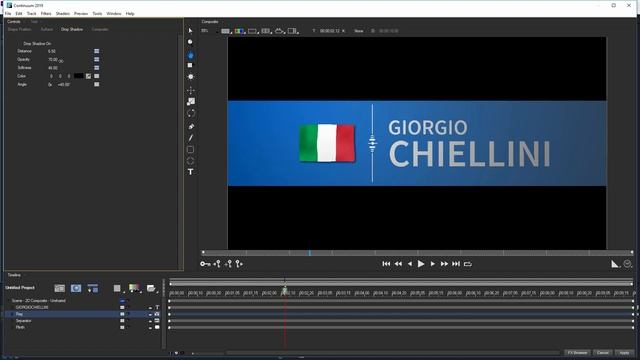Click the key icon below the viewer

point(205,264)
